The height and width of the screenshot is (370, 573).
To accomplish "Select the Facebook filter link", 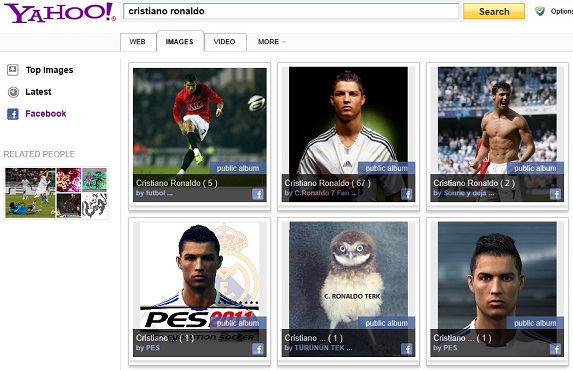I will click(46, 114).
